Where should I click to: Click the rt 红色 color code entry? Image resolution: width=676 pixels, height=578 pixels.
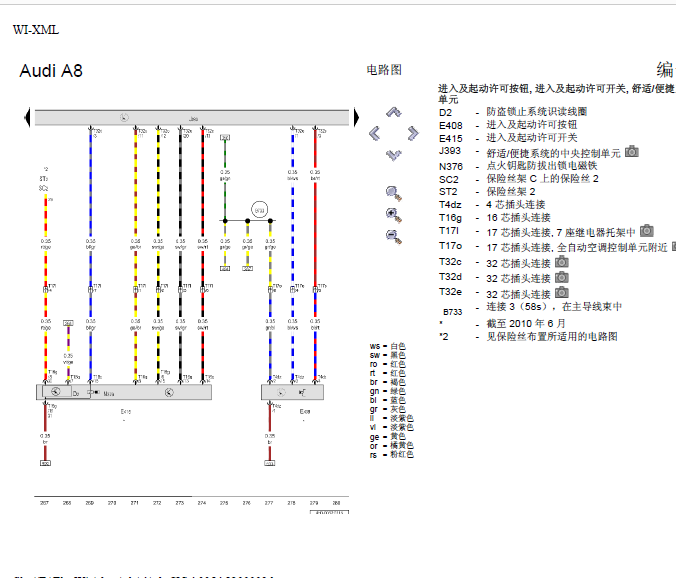(x=388, y=373)
